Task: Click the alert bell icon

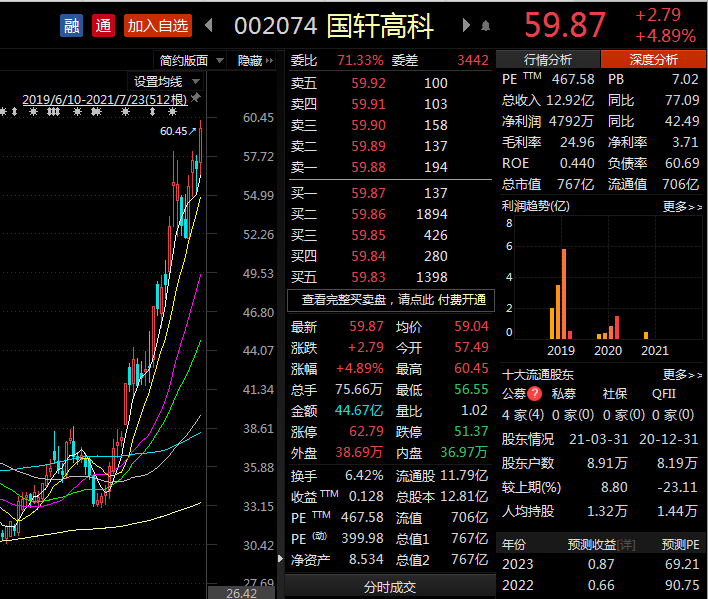Action: pos(485,26)
